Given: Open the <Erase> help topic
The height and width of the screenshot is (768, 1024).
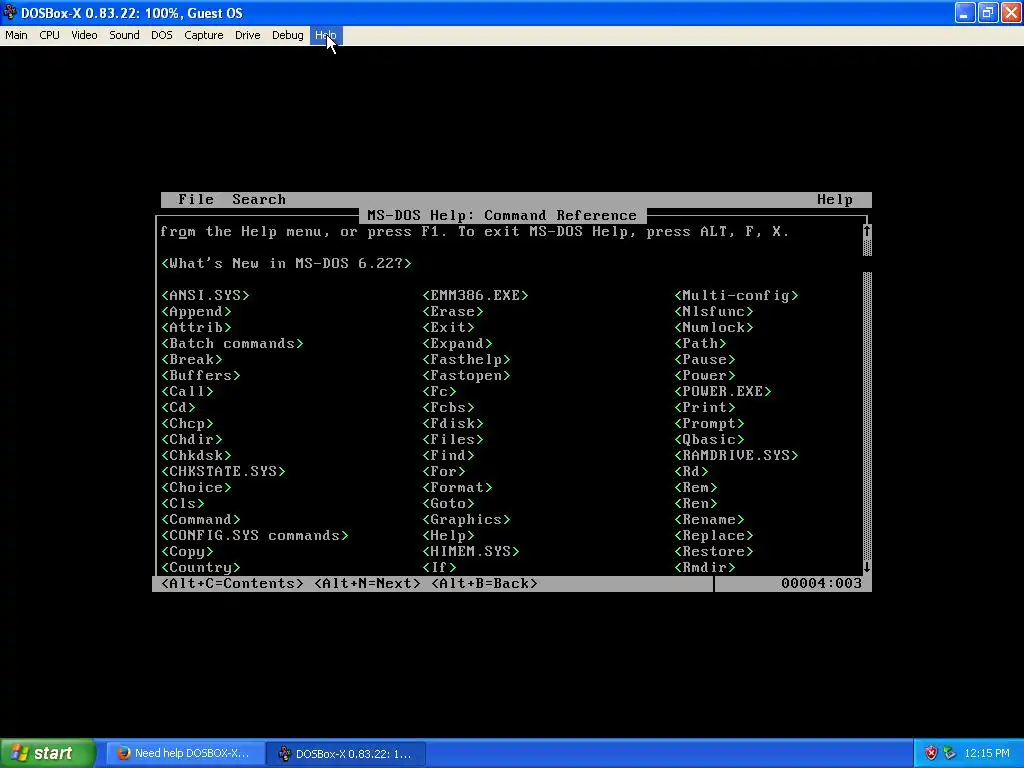Looking at the screenshot, I should 453,312.
